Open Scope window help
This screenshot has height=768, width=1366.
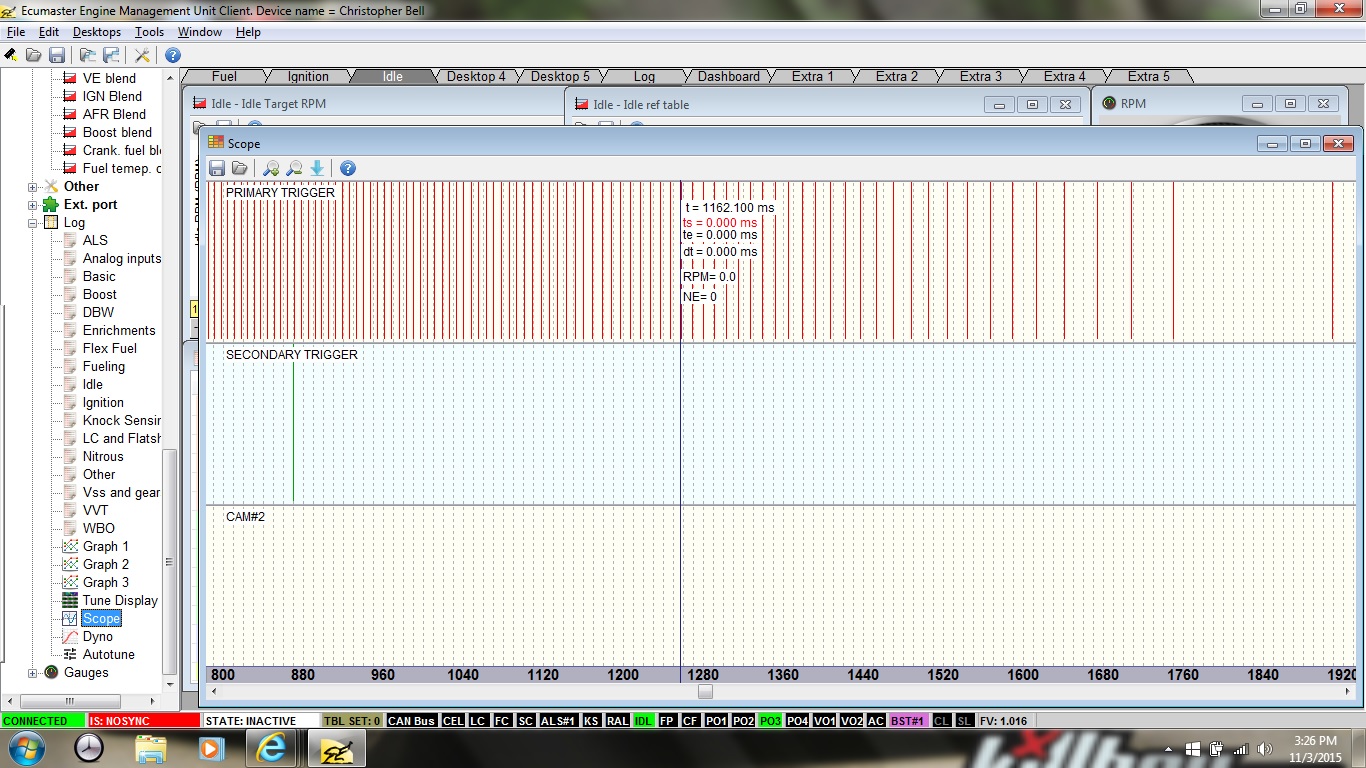[348, 168]
